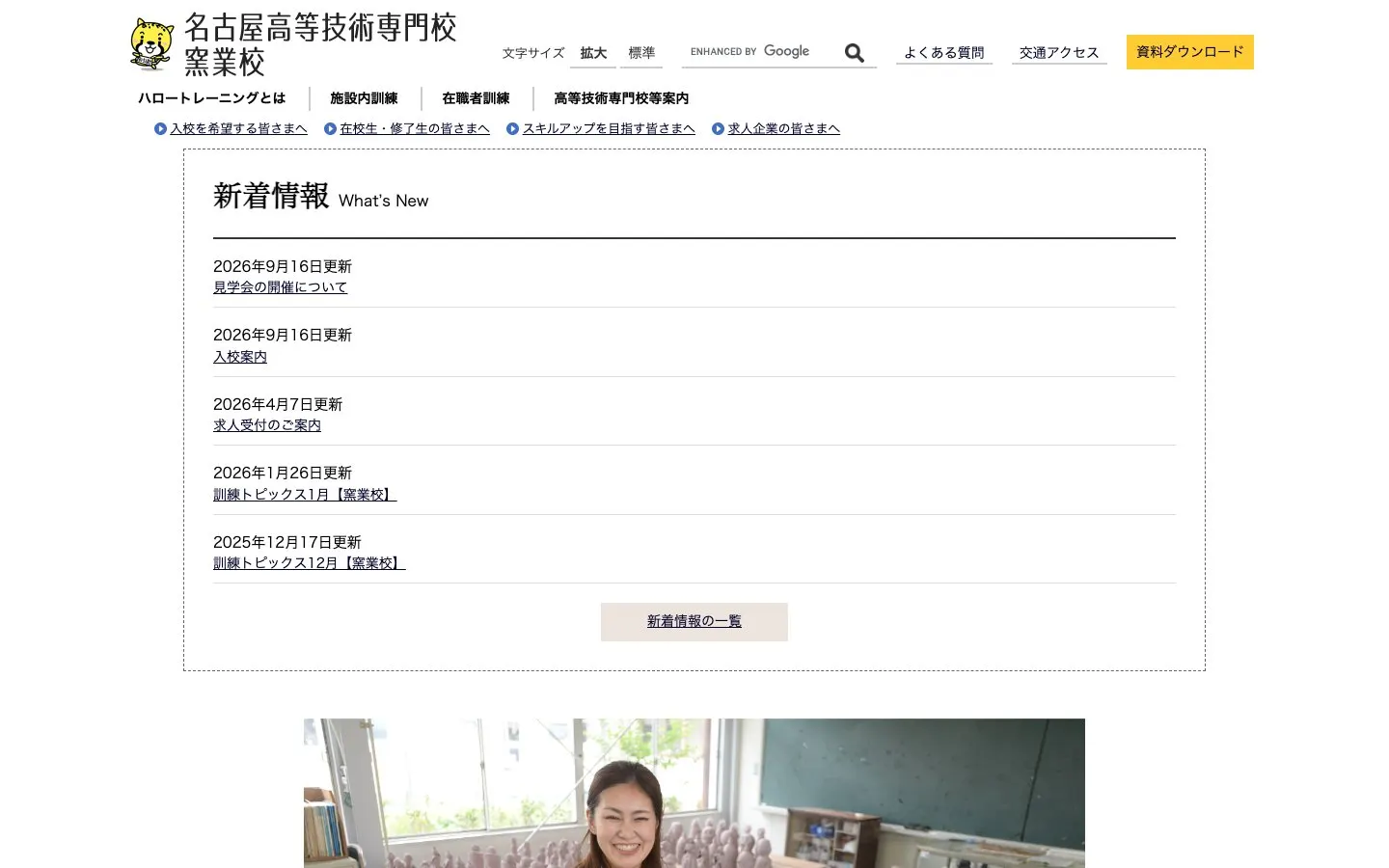Focus the Google search input field

[x=759, y=52]
